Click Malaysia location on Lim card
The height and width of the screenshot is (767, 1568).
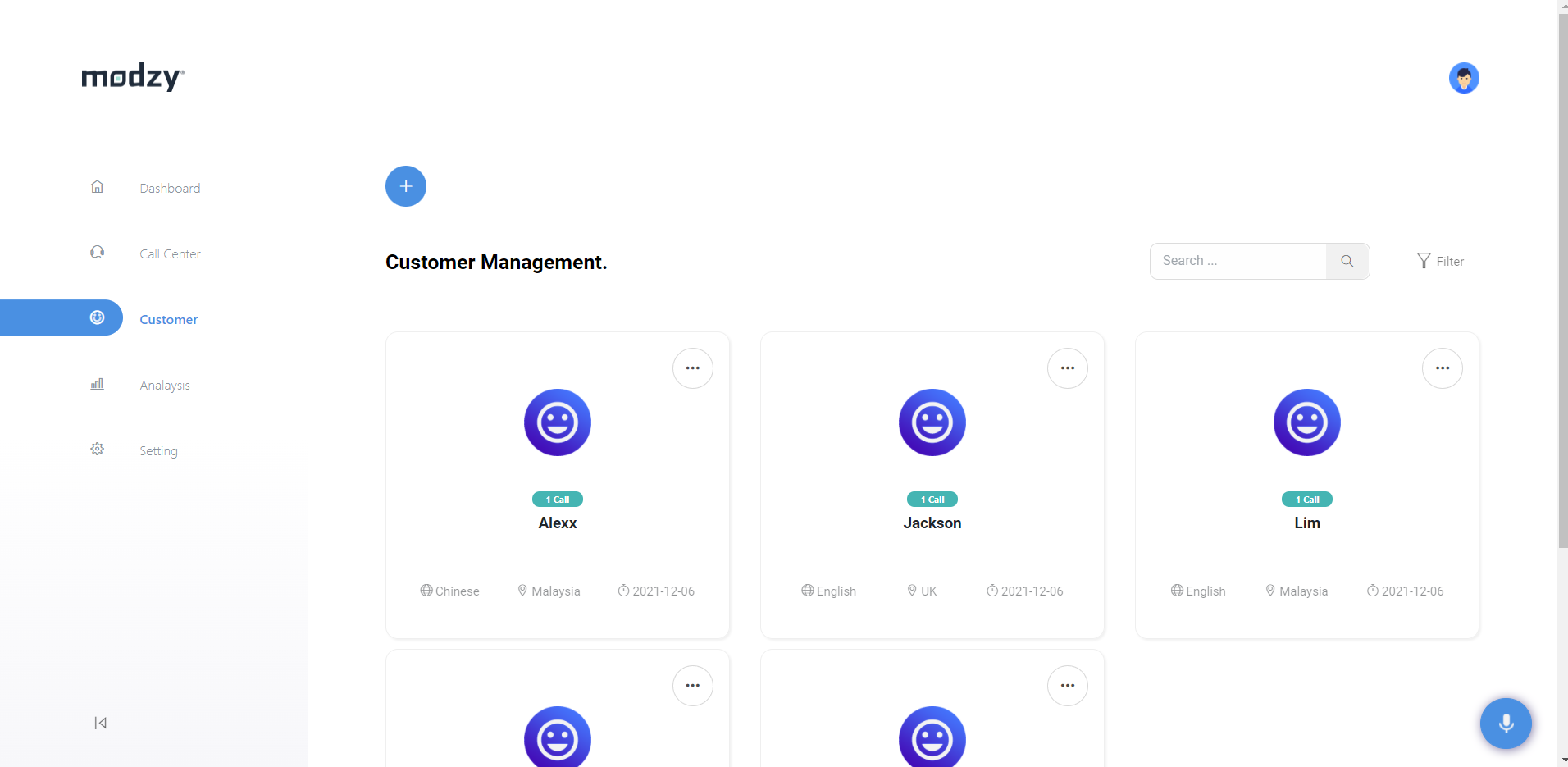click(x=1297, y=591)
